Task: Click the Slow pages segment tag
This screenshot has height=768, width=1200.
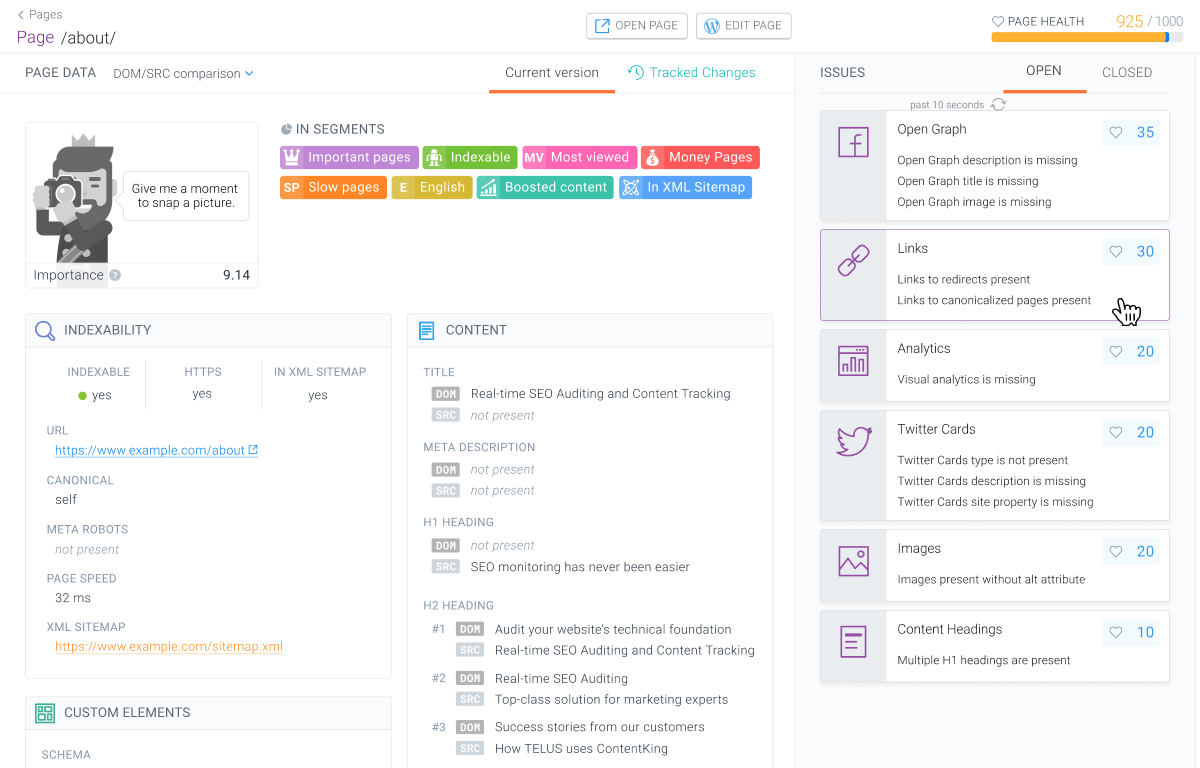Action: click(333, 187)
